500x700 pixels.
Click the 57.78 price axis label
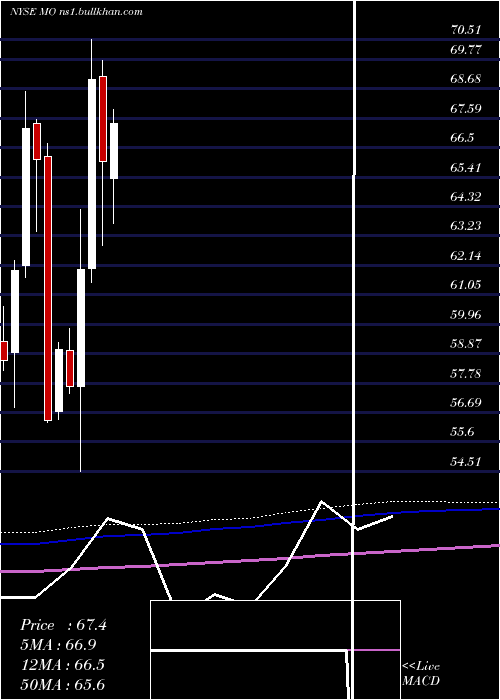[466, 373]
